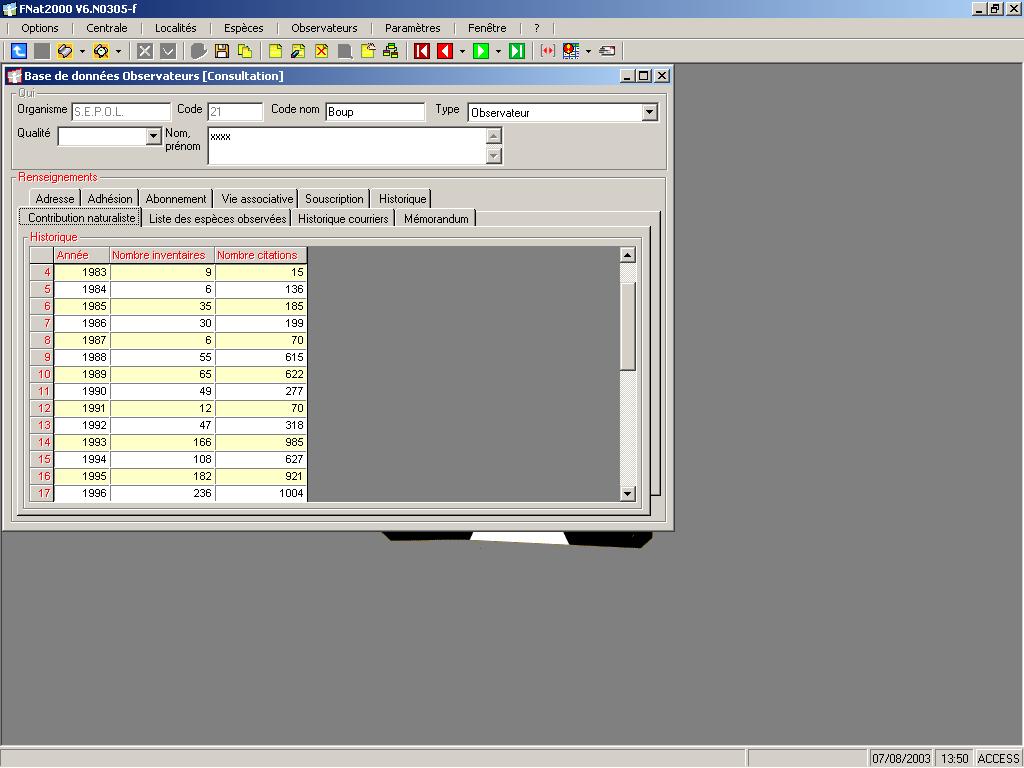Screen dimensions: 1024x768
Task: Click the new blank record icon
Action: click(x=276, y=51)
